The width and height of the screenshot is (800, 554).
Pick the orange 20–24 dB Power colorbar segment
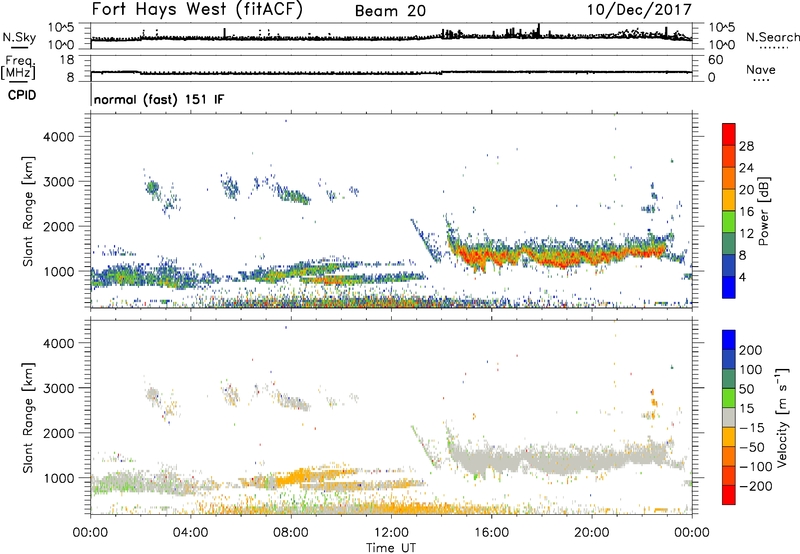729,179
